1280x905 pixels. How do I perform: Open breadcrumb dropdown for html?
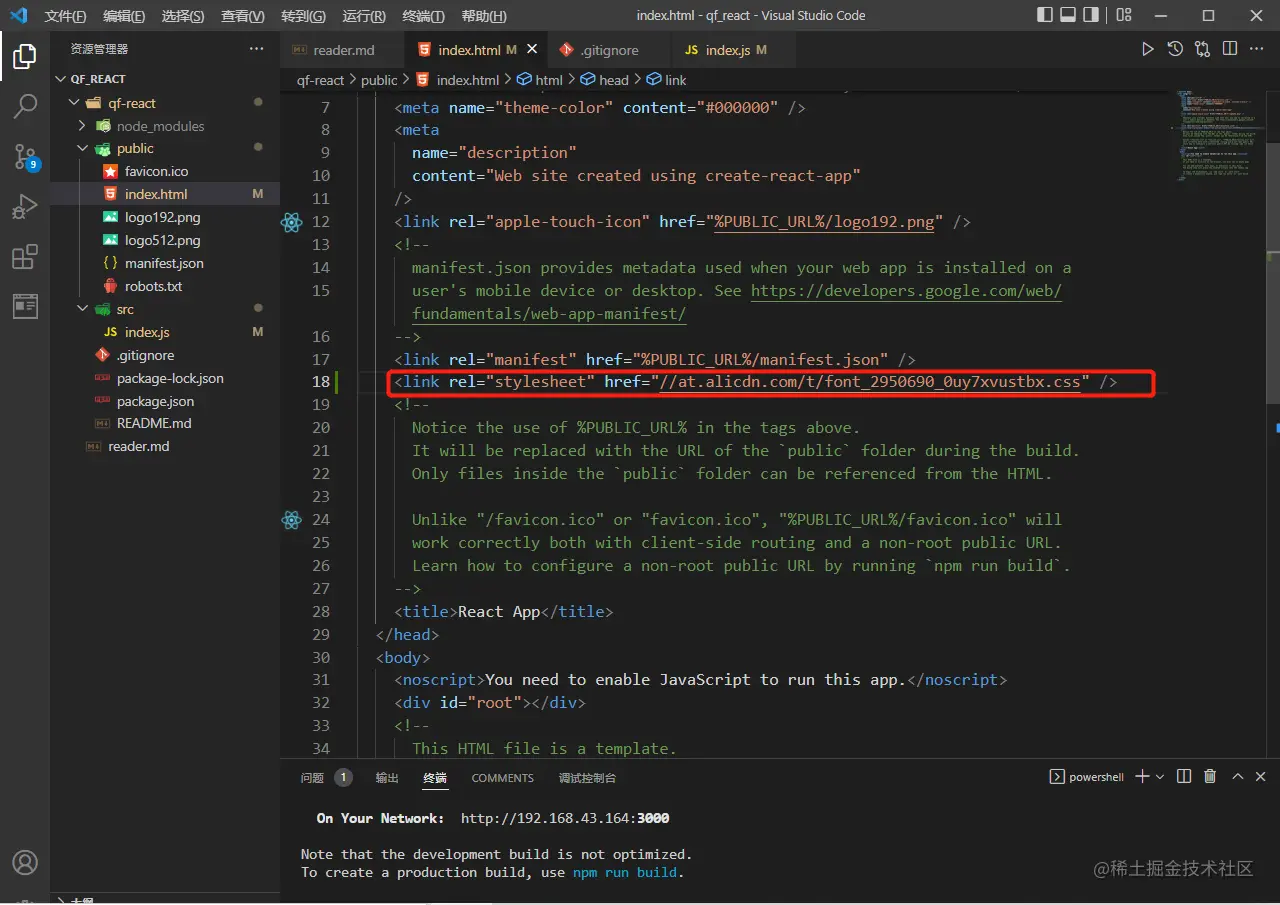(x=539, y=80)
